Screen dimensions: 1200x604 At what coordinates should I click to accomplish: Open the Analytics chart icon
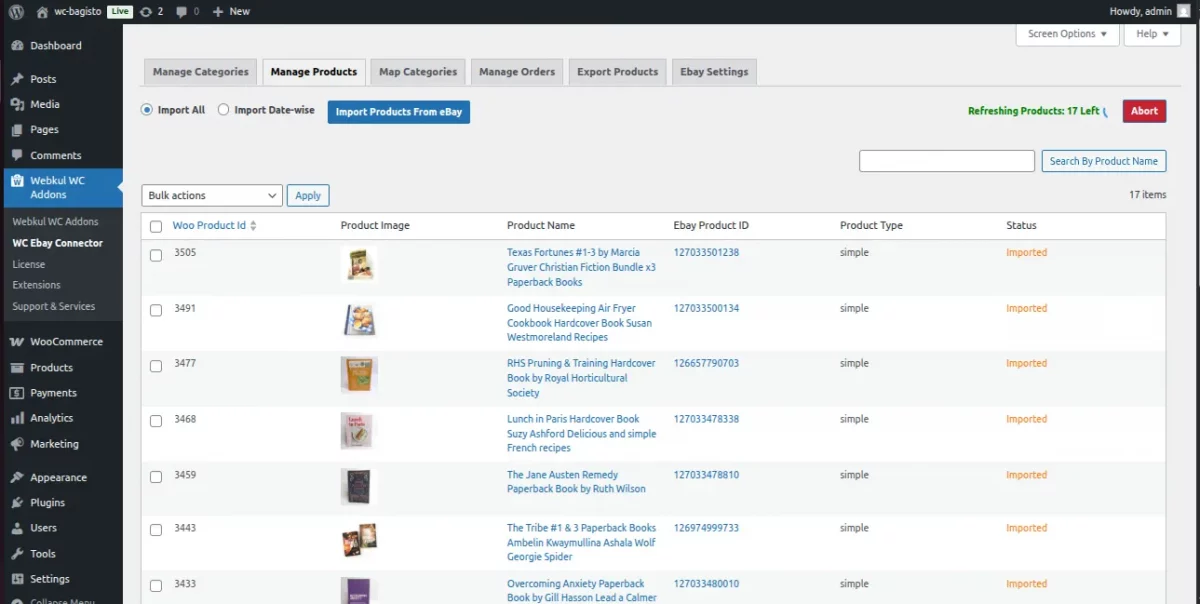click(x=17, y=418)
